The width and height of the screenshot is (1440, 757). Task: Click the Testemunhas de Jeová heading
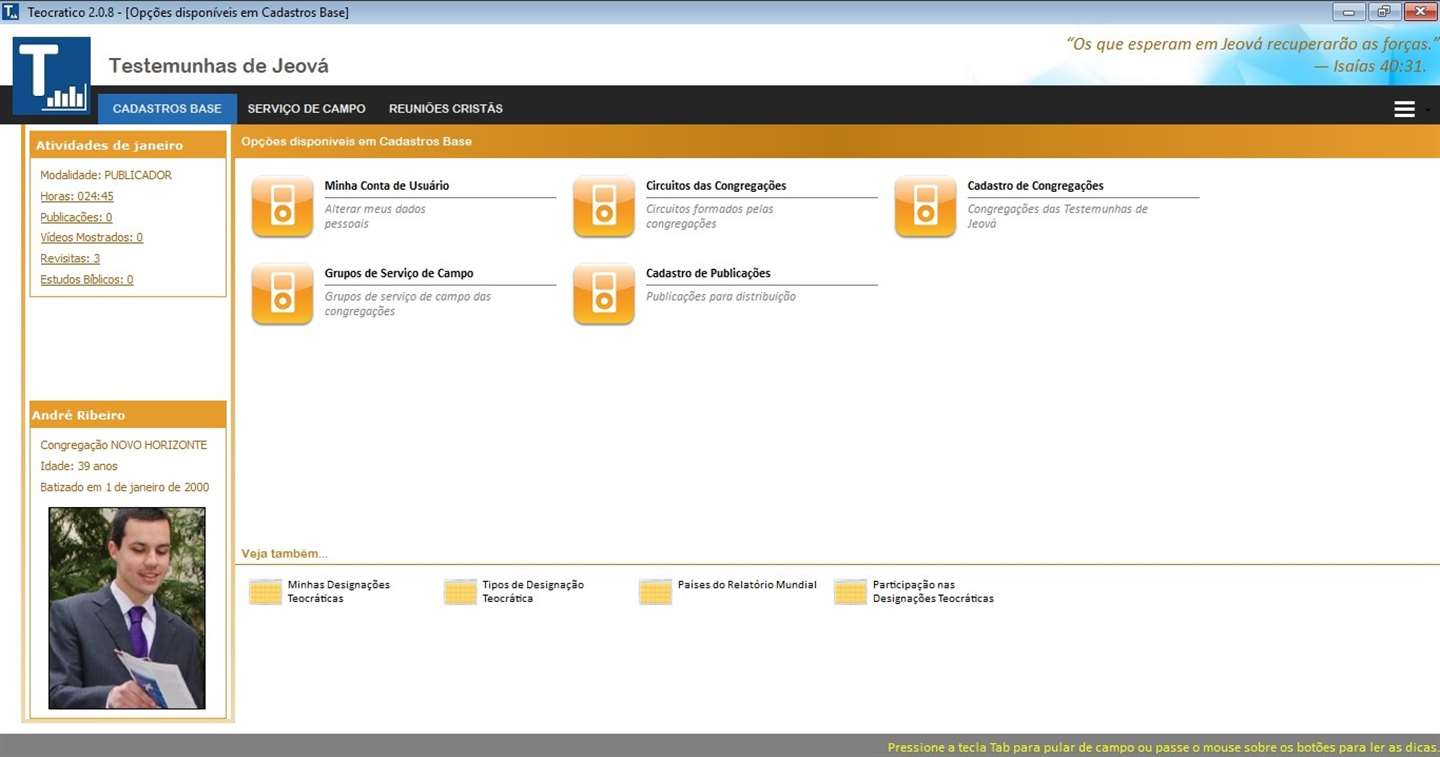218,66
